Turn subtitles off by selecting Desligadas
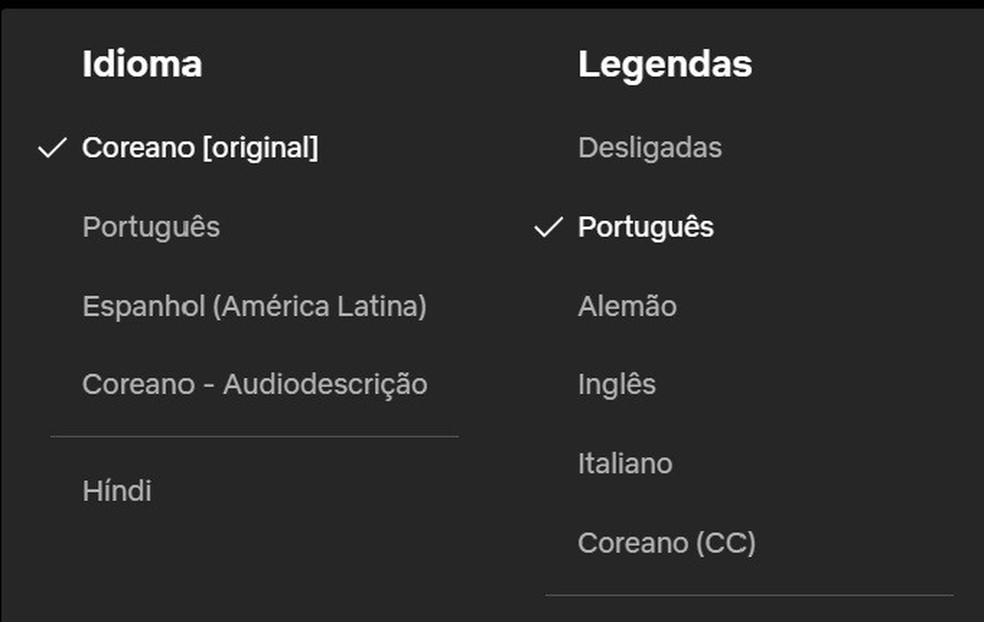Screen dimensions: 984x622 [650, 148]
